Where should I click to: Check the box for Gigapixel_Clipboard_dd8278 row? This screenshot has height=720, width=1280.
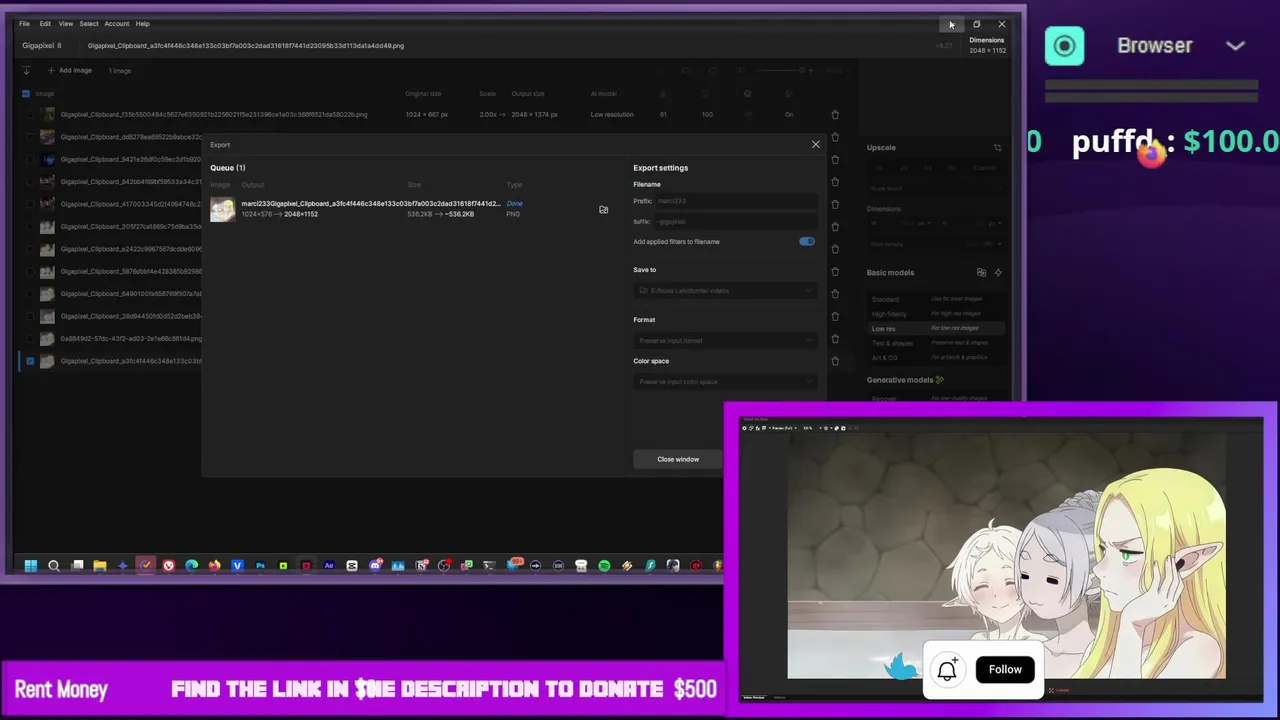coord(30,137)
